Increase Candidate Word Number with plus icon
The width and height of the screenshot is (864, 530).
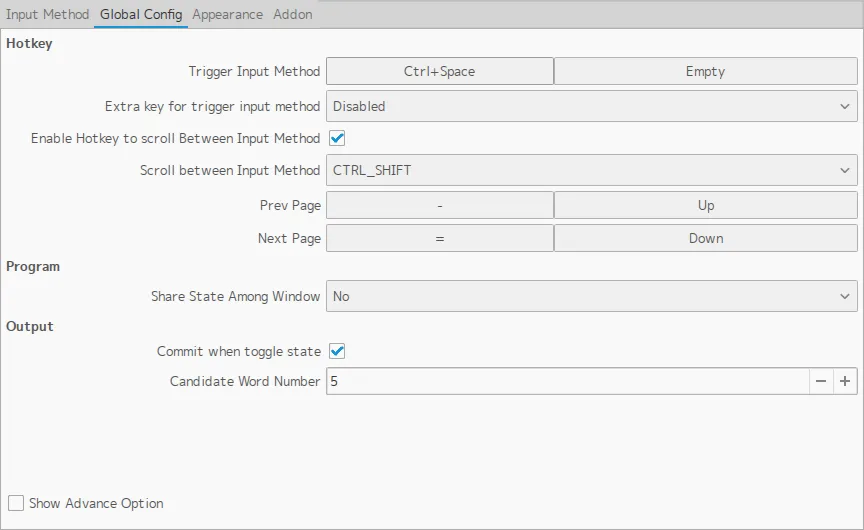coord(845,381)
